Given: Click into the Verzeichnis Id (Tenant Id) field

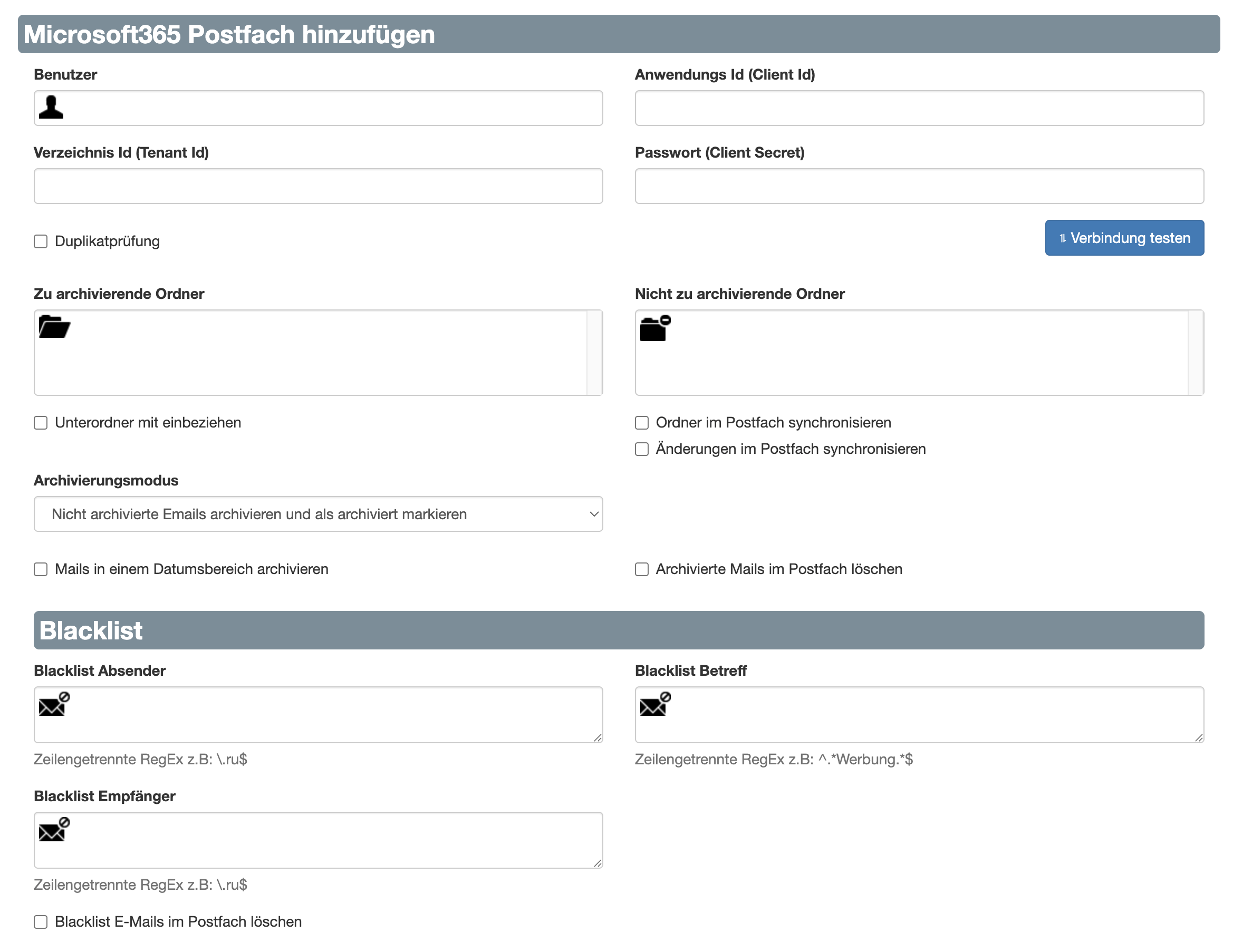Looking at the screenshot, I should (x=319, y=186).
